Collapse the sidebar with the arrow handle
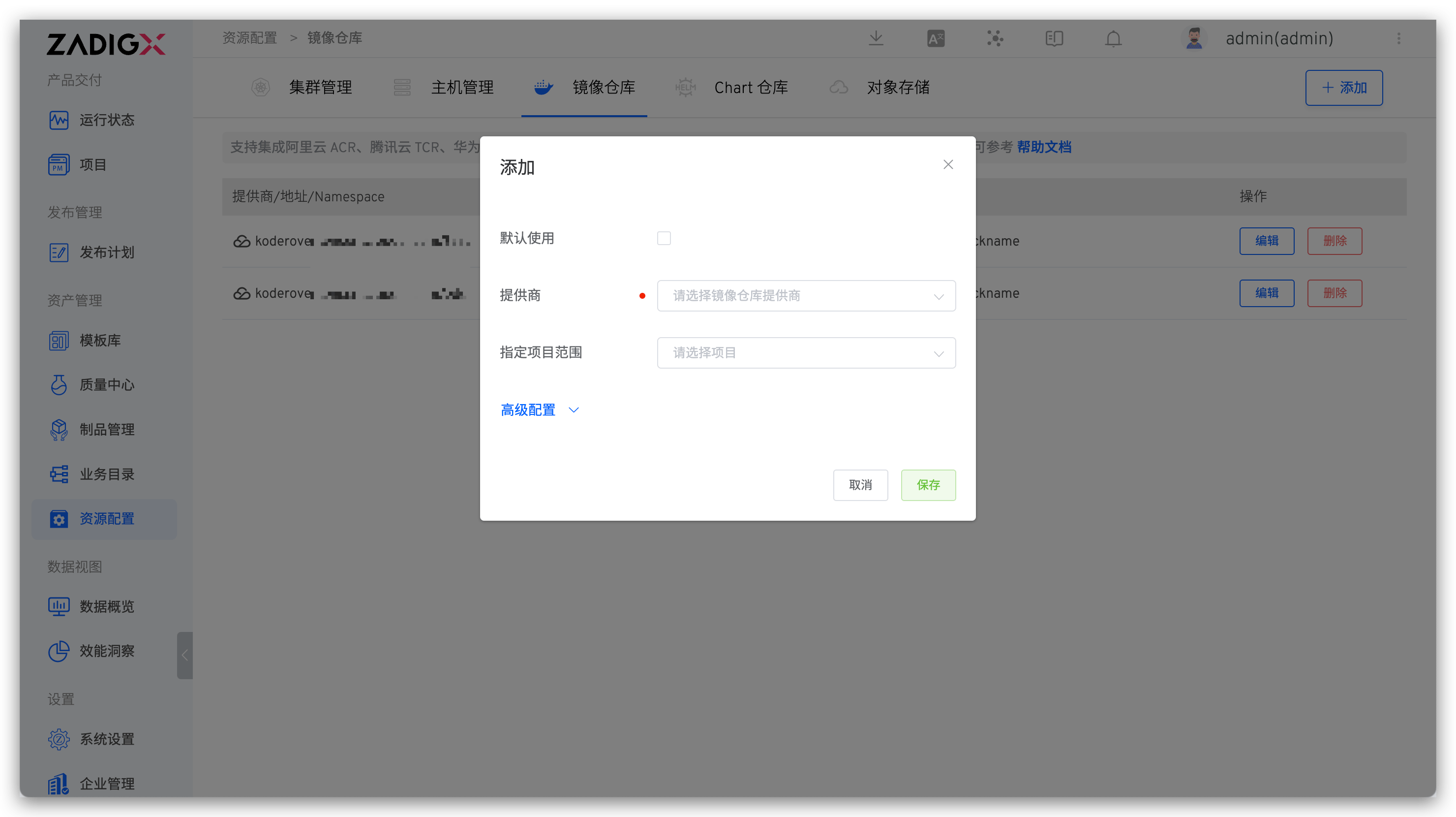The image size is (1456, 817). click(185, 655)
